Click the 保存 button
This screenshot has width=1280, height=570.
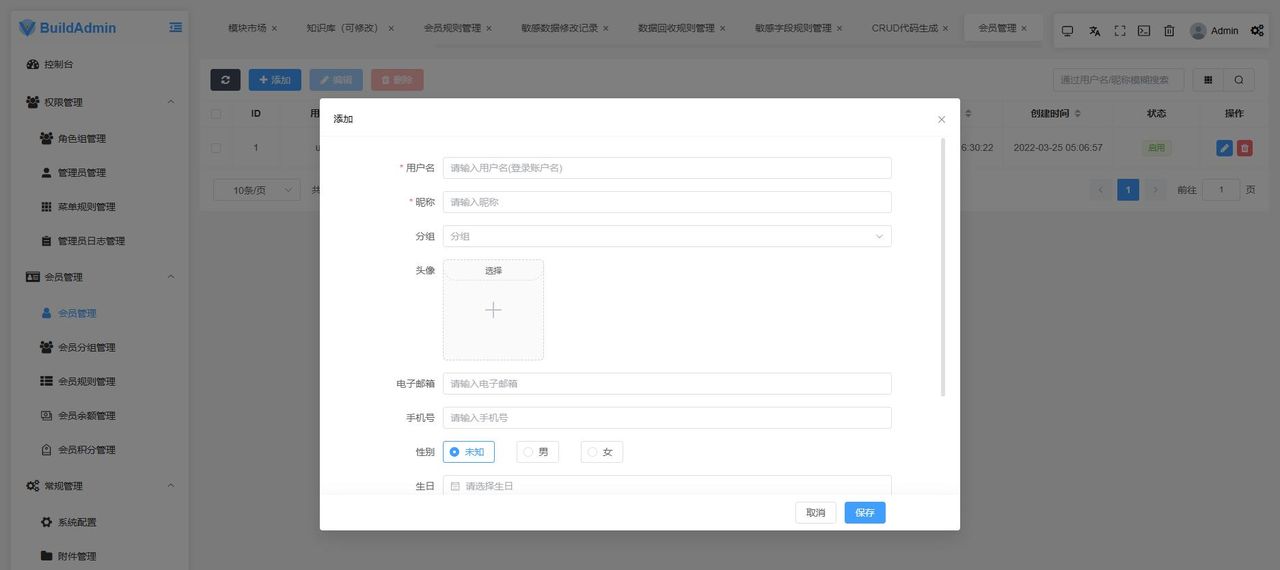coord(865,513)
